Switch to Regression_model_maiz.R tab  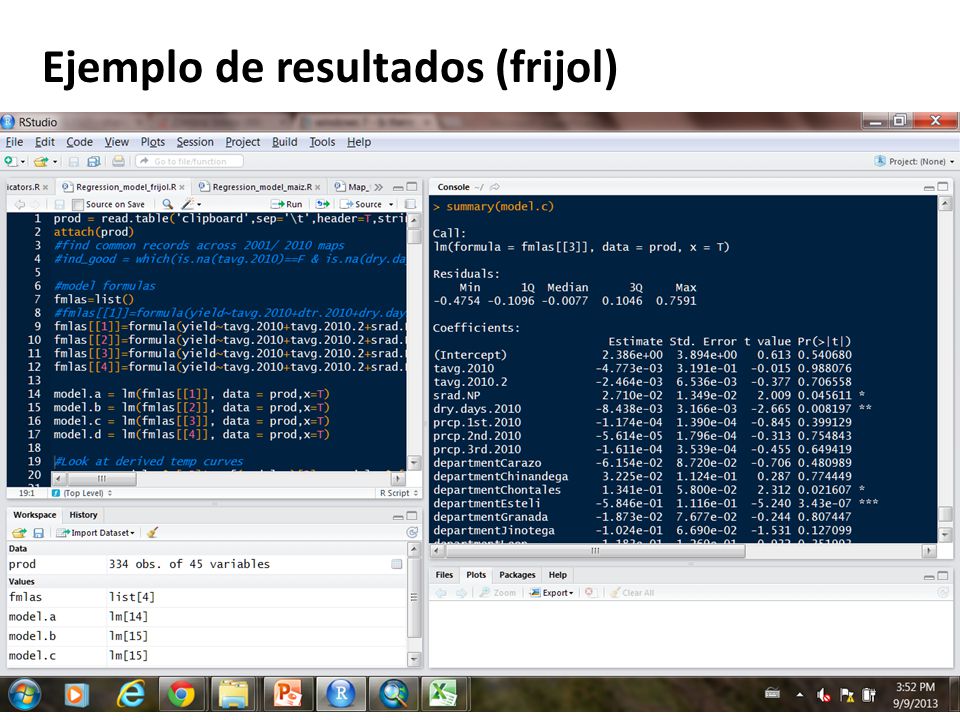coord(261,187)
